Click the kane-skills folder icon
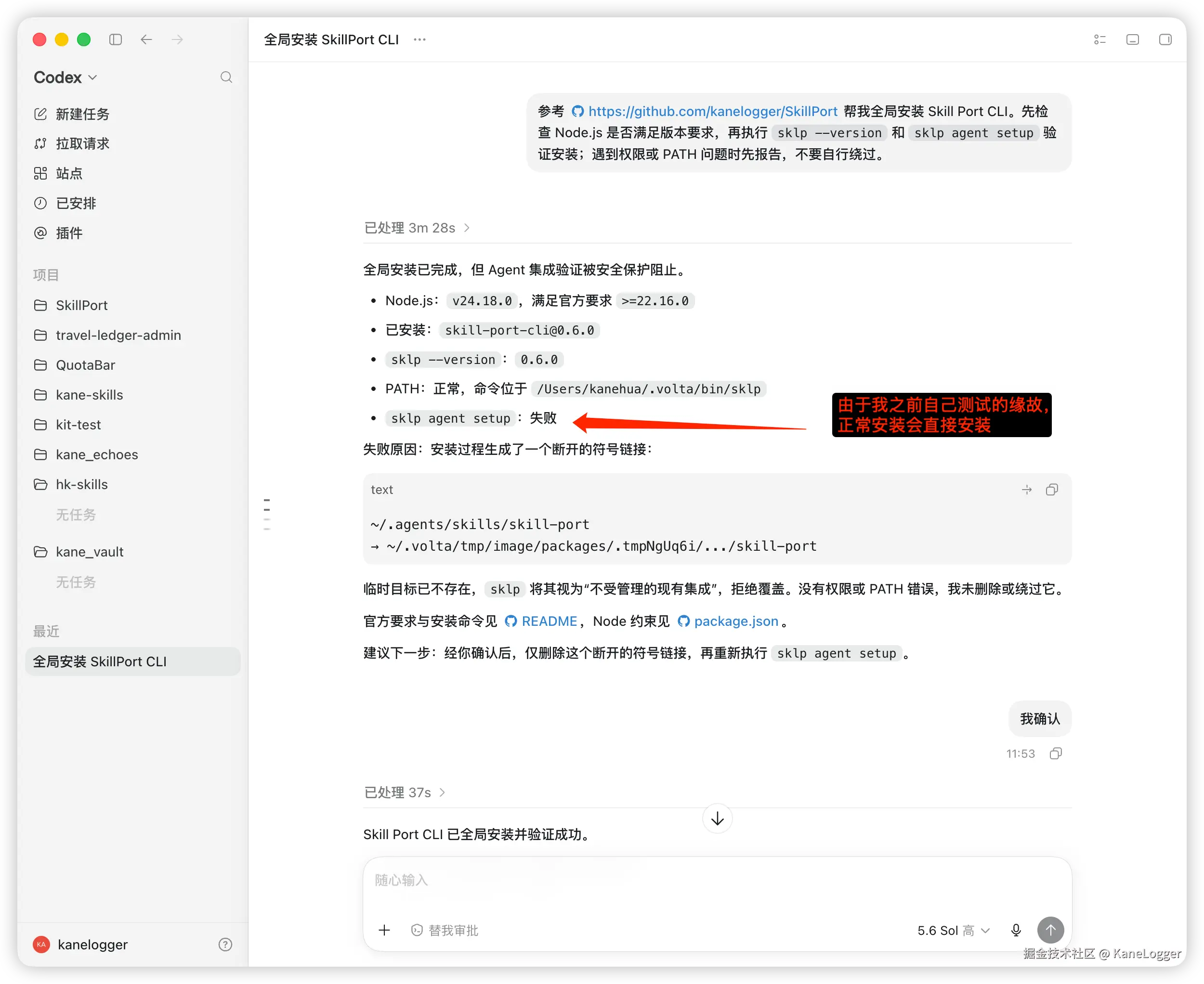1204x984 pixels. [40, 394]
